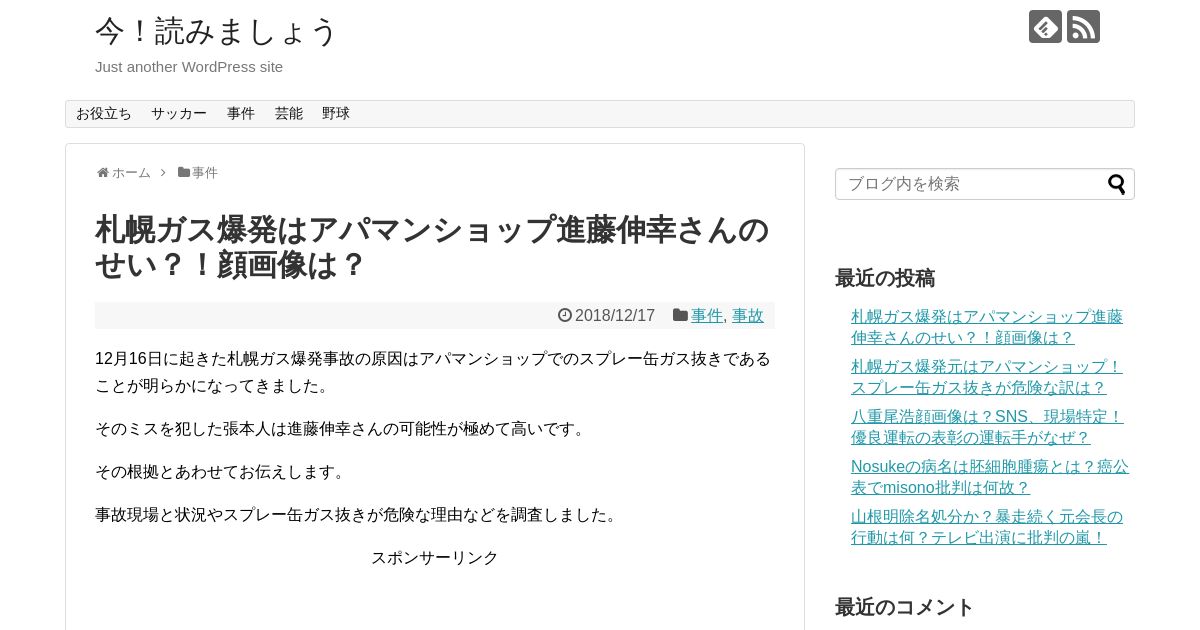Click the search magnifier icon
Screen dimensions: 1200x630
coord(1116,184)
